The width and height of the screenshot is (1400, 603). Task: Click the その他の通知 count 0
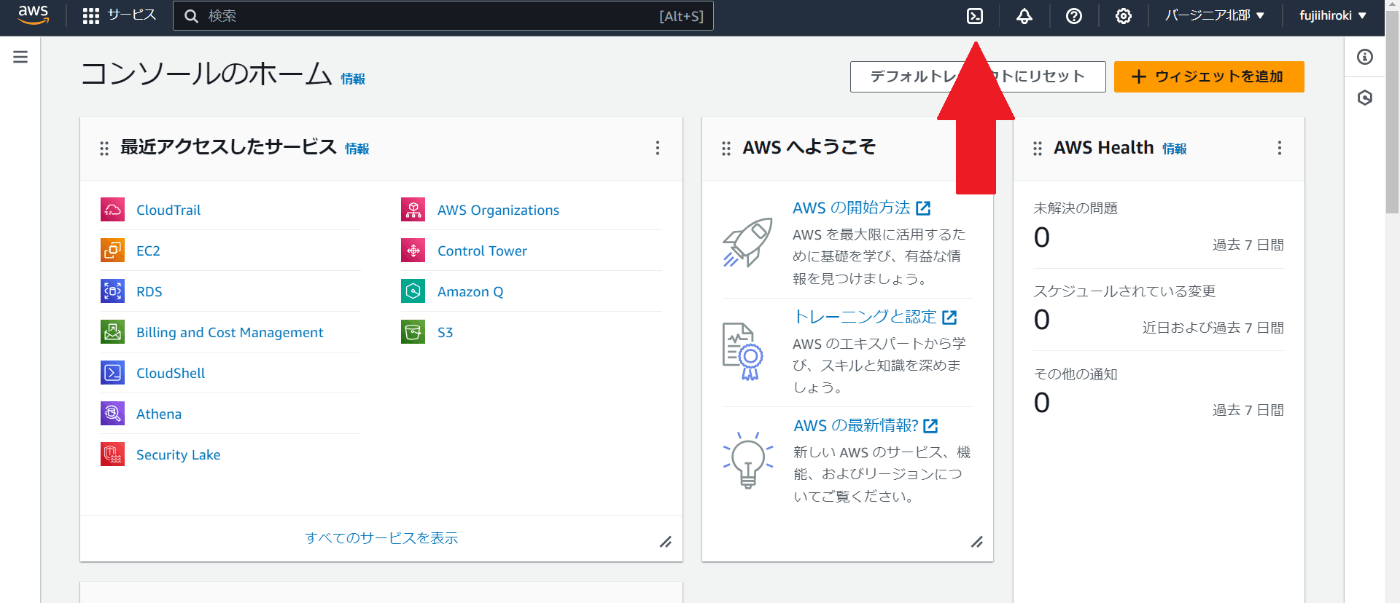click(1042, 403)
